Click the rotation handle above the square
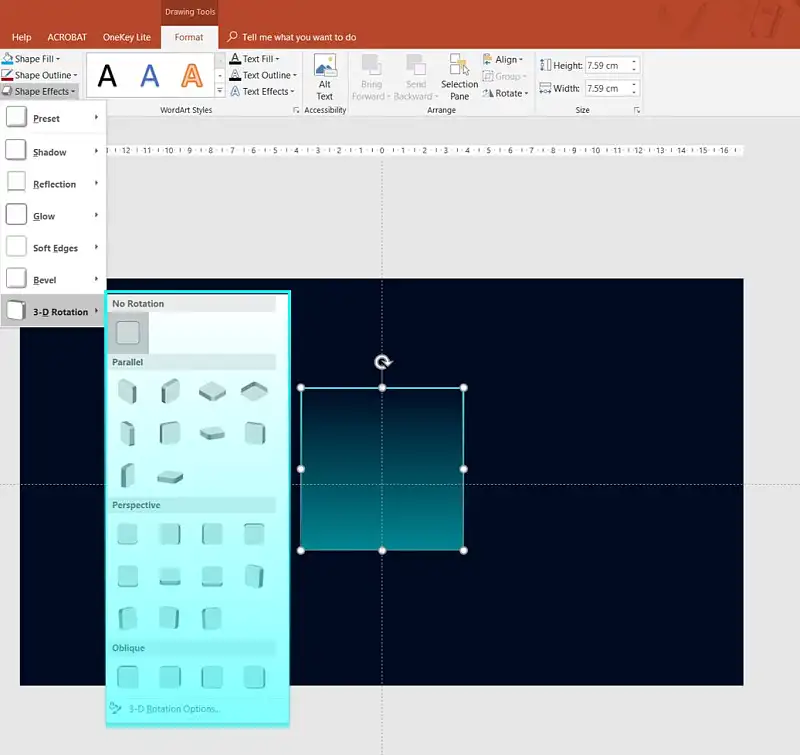 click(x=383, y=362)
